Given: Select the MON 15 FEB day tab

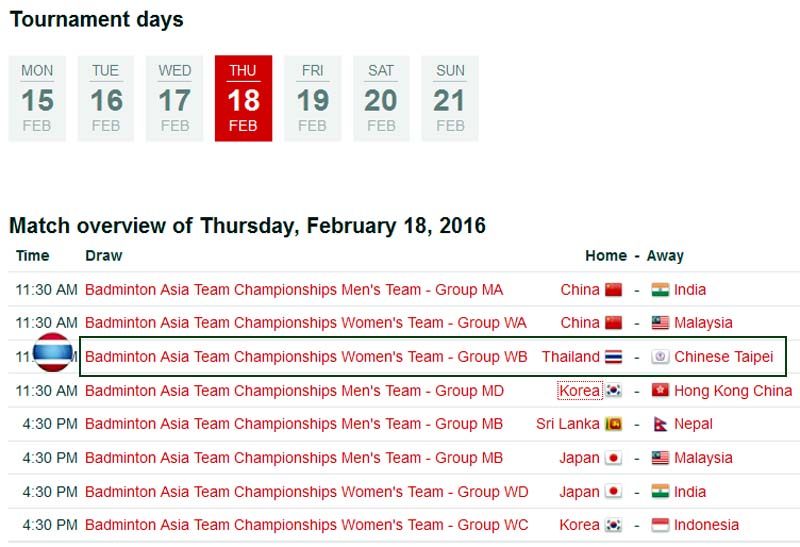Looking at the screenshot, I should point(37,98).
